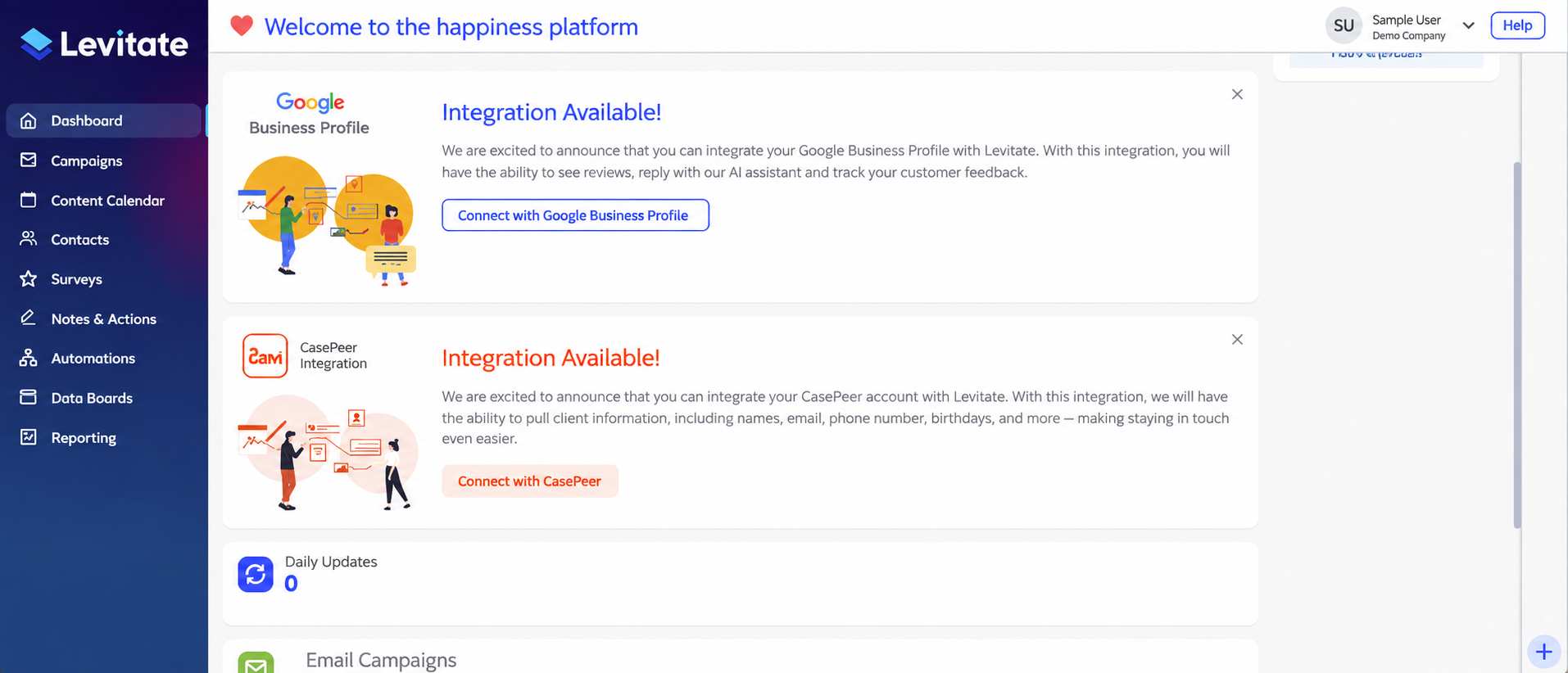1568x673 pixels.
Task: Click the green Email Campaigns icon
Action: click(256, 663)
